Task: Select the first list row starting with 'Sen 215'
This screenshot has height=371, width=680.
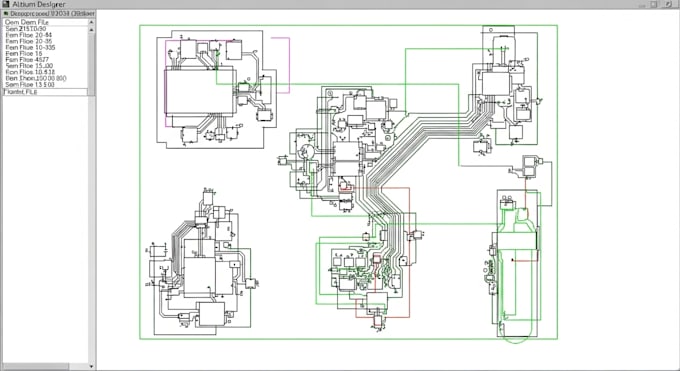Action: pos(45,29)
